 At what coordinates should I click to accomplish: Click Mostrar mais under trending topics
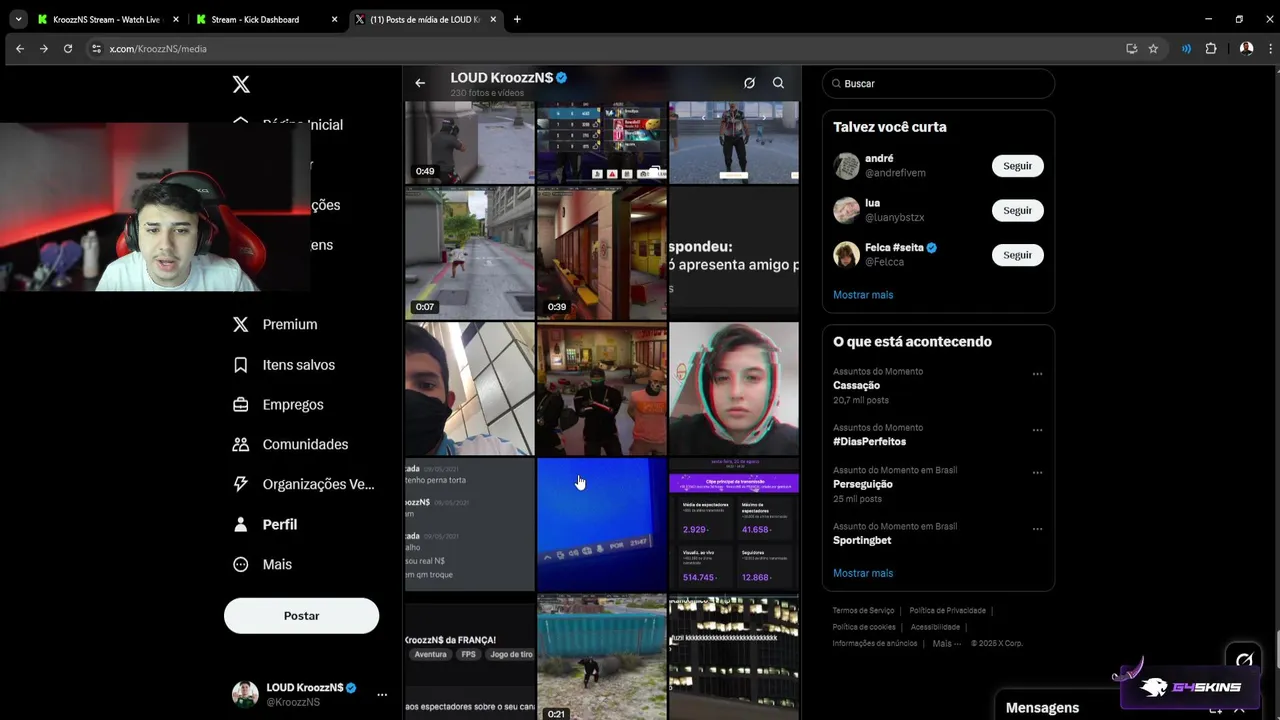coord(863,573)
